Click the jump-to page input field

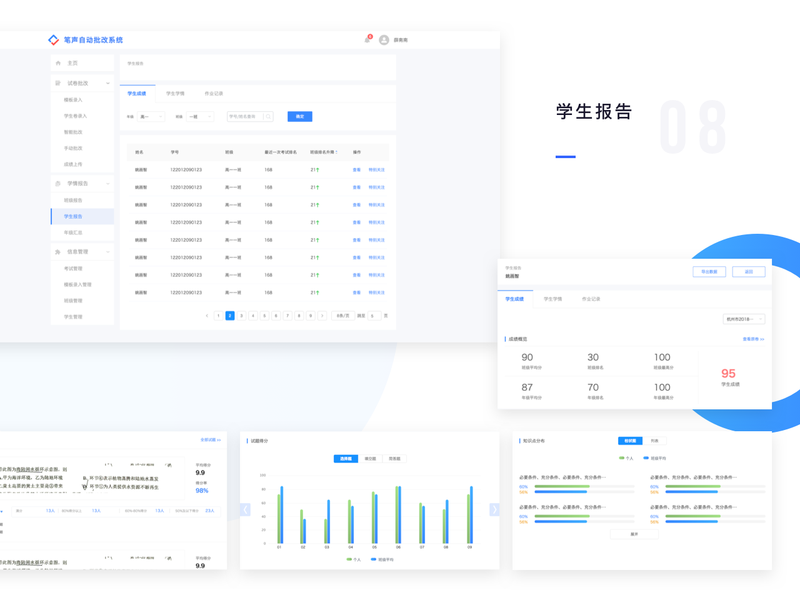(374, 316)
